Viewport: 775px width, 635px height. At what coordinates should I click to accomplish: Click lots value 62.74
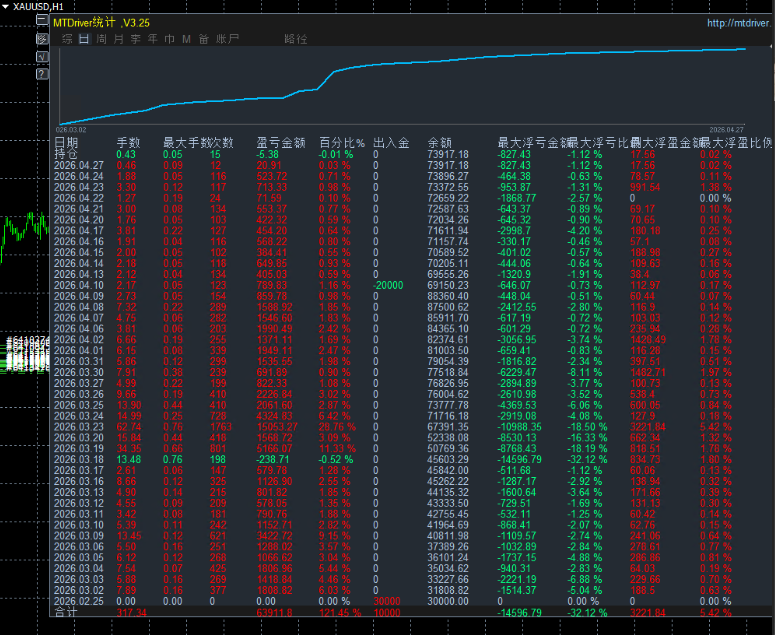(129, 426)
